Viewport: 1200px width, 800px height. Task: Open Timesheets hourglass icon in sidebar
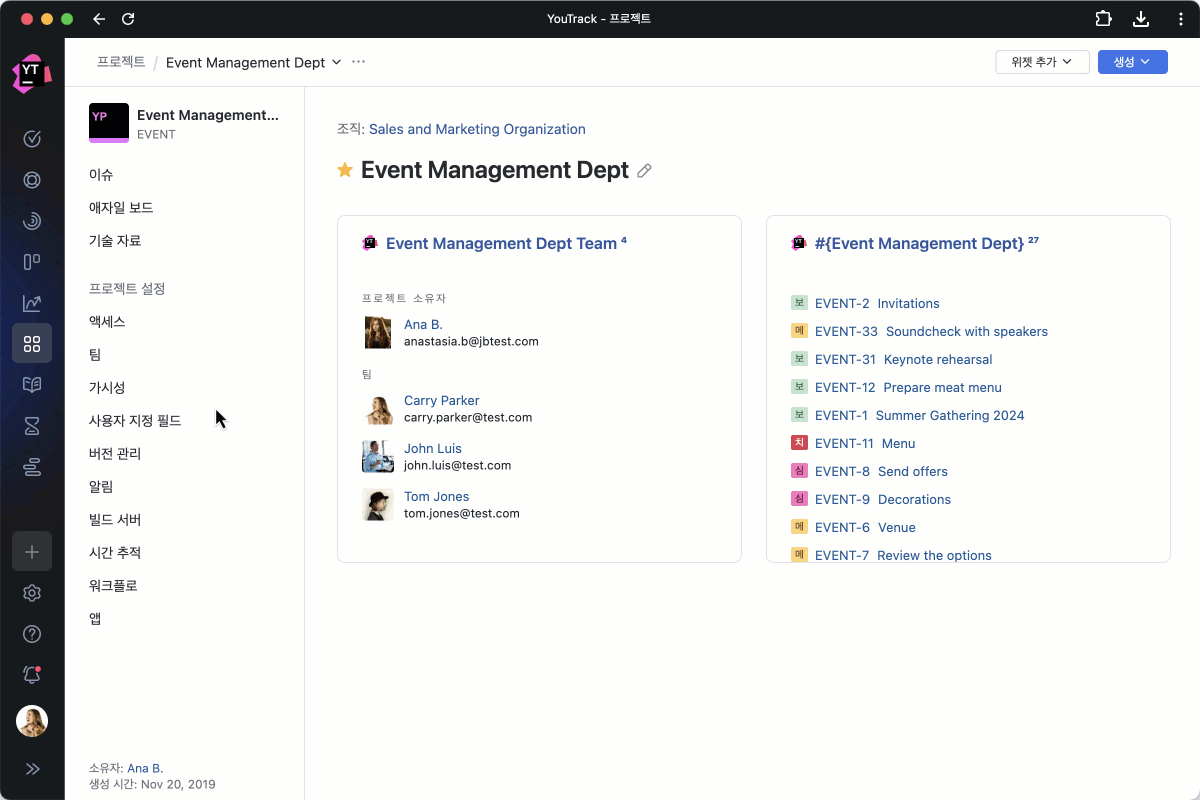(32, 427)
